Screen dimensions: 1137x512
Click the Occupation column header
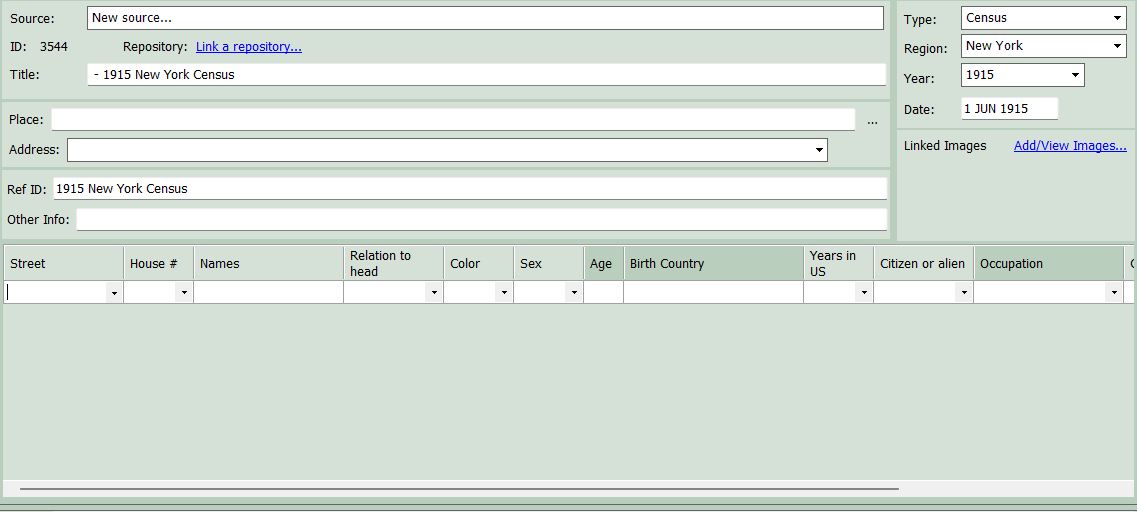1049,263
